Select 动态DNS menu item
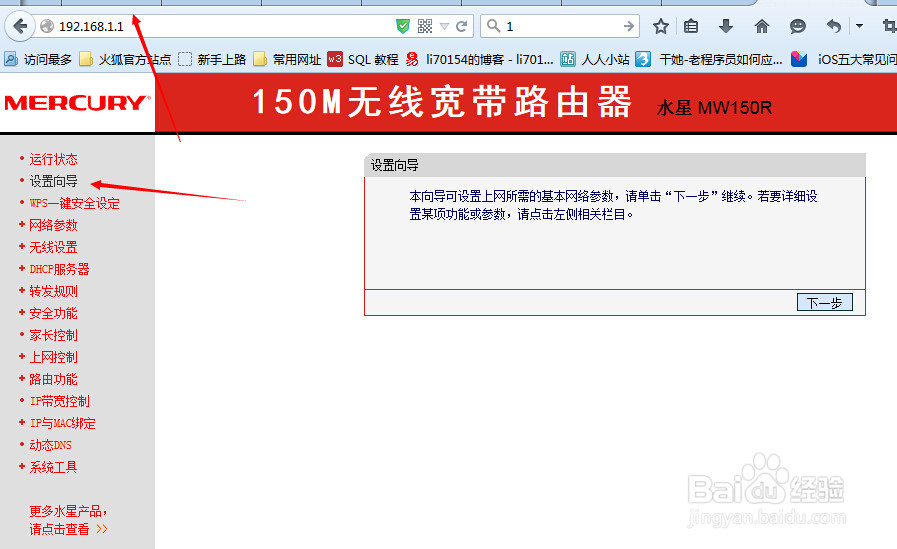 pyautogui.click(x=50, y=445)
